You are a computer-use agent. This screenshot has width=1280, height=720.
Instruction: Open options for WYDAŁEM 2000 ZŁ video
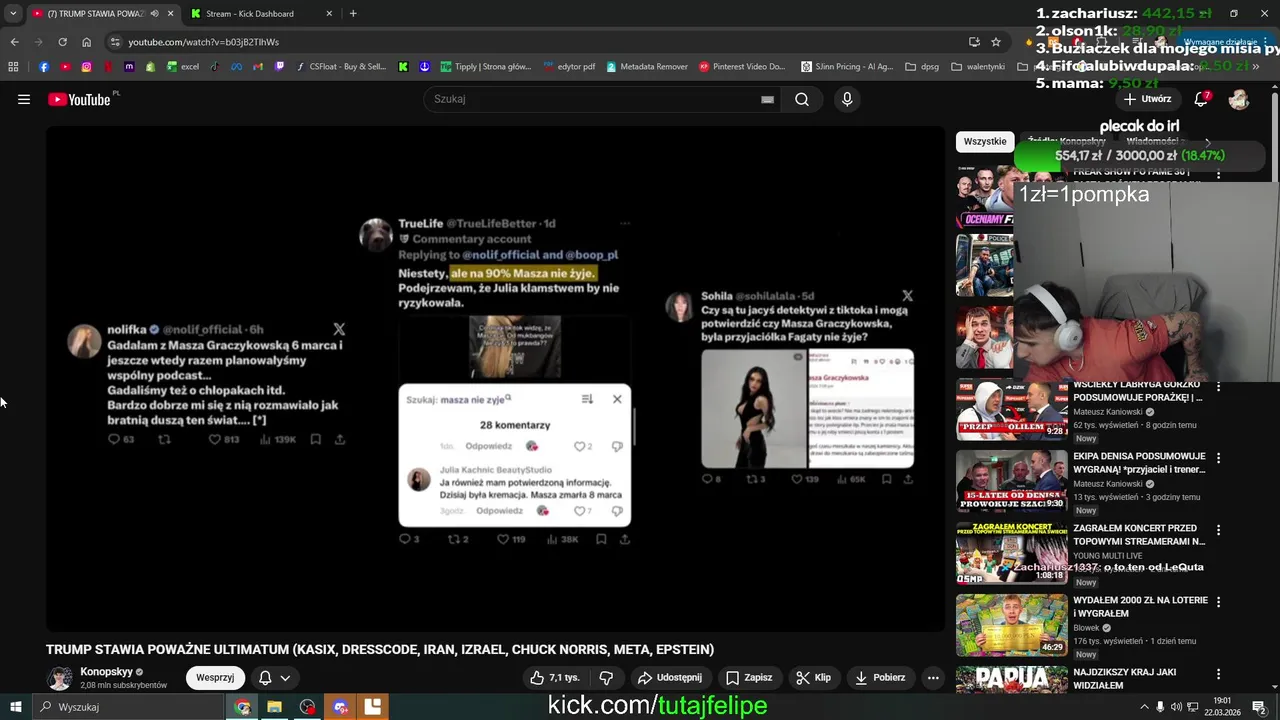click(1218, 601)
